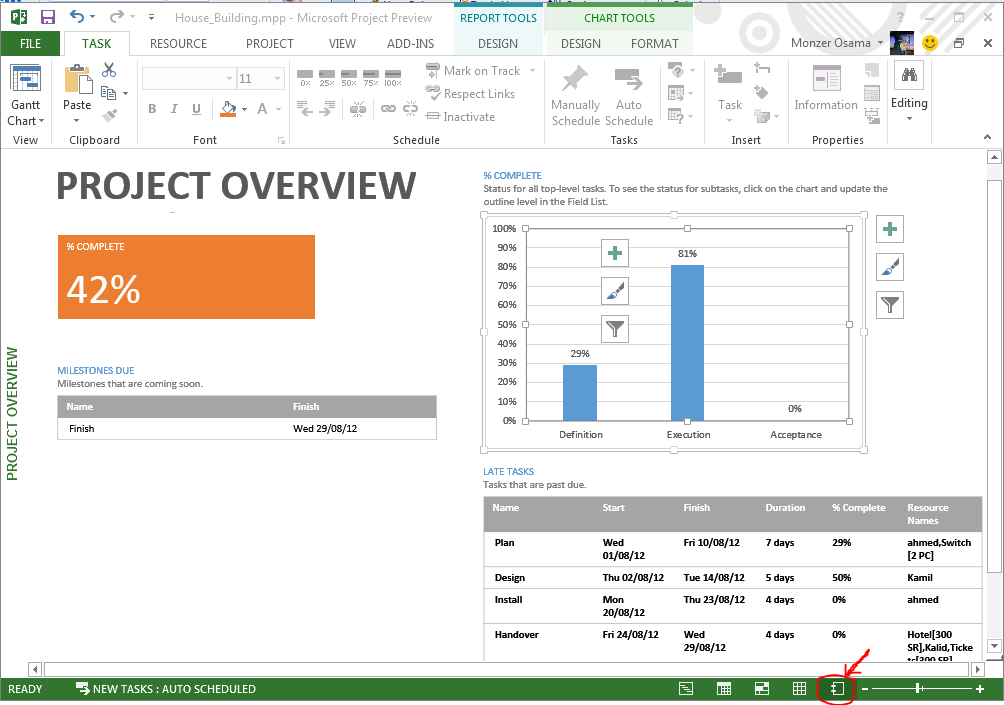
Task: Switch to Report view in status bar
Action: [x=837, y=689]
